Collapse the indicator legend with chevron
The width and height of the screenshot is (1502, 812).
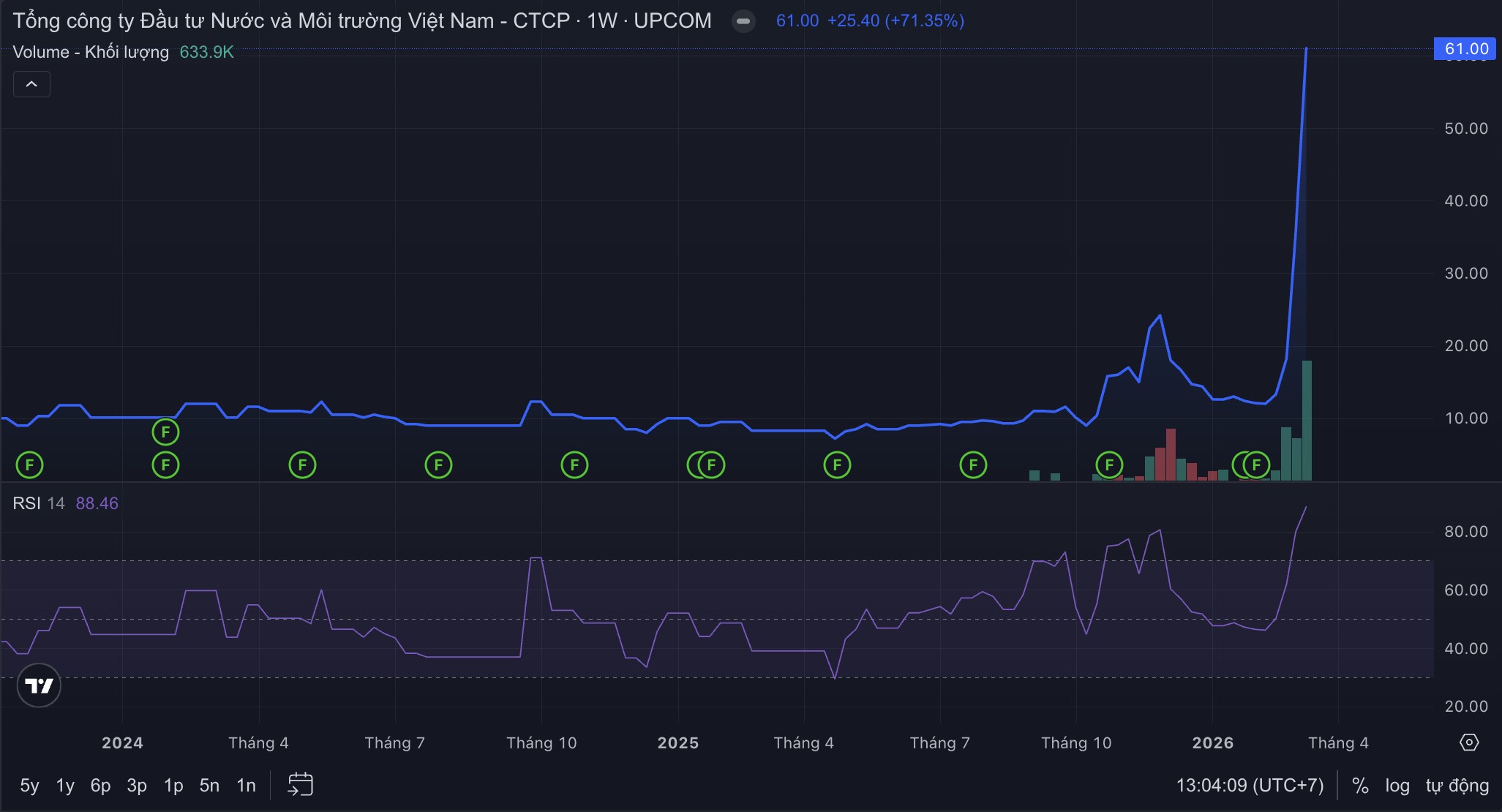point(31,84)
